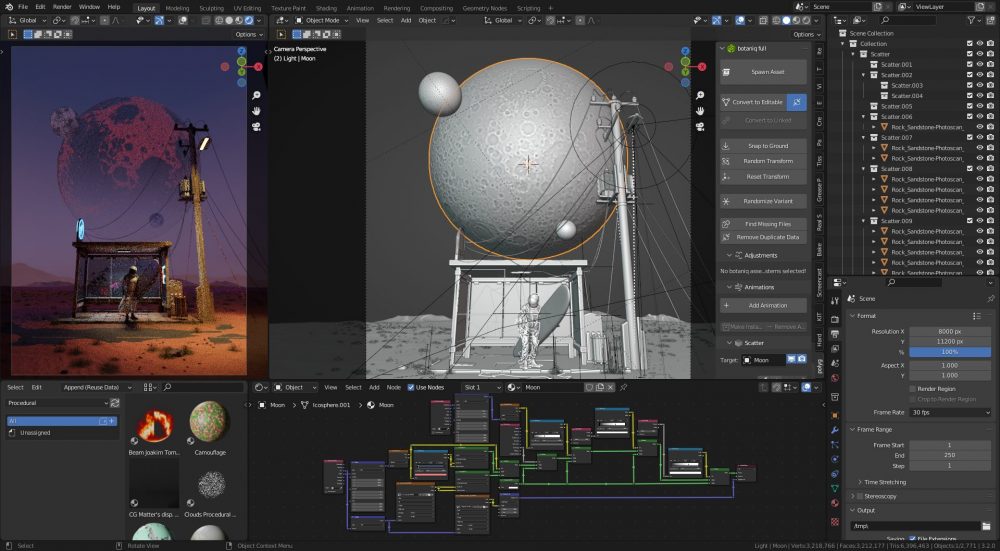Click the refresh icon beside Procedural library
Image resolution: width=1000 pixels, height=551 pixels.
pyautogui.click(x=115, y=403)
